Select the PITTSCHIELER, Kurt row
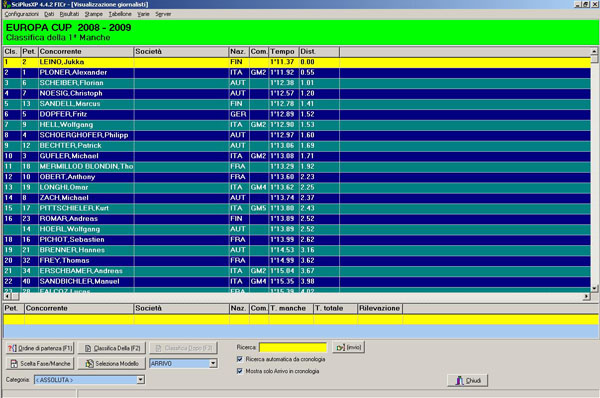600x398 pixels. 297,208
